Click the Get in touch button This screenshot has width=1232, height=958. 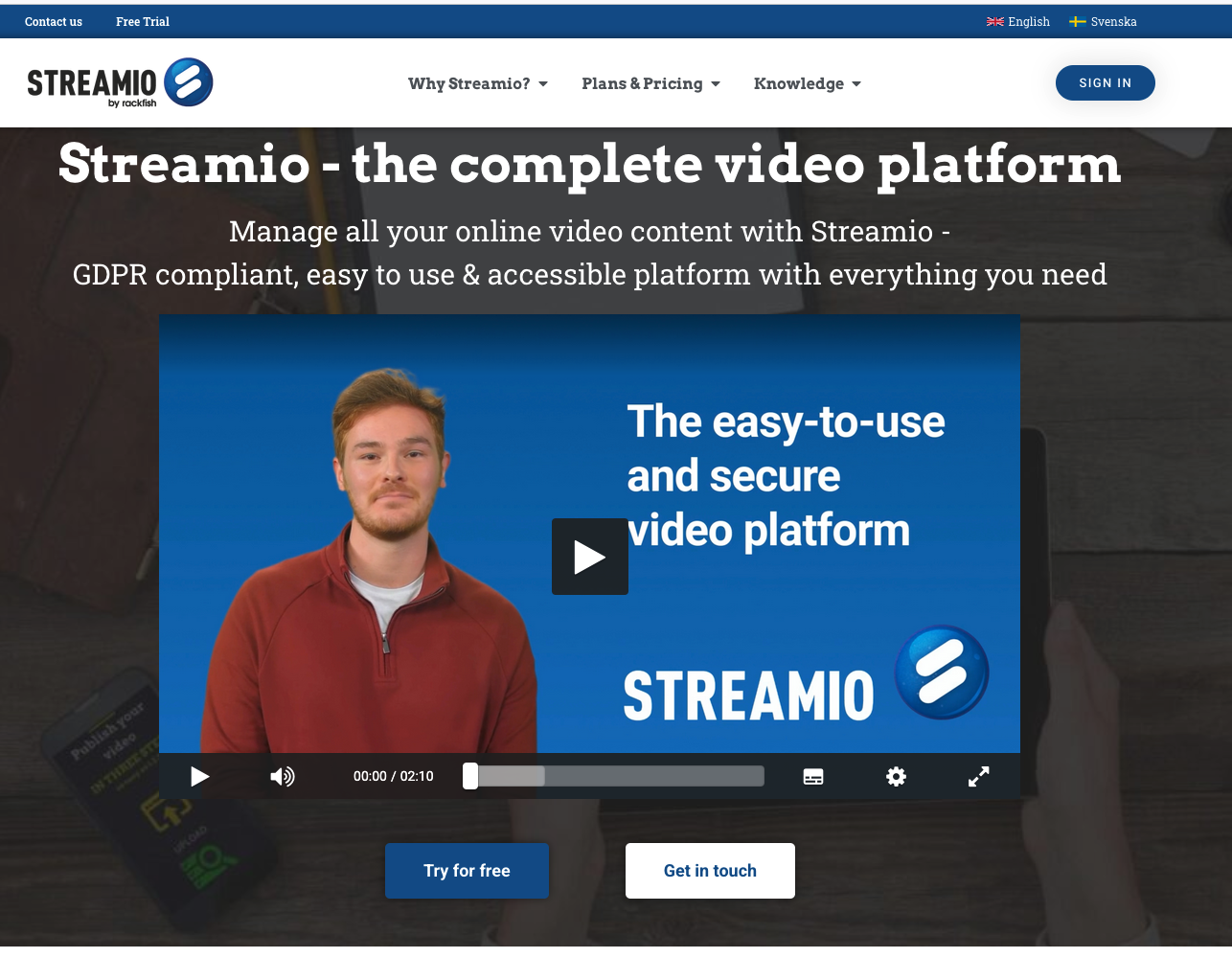(710, 871)
